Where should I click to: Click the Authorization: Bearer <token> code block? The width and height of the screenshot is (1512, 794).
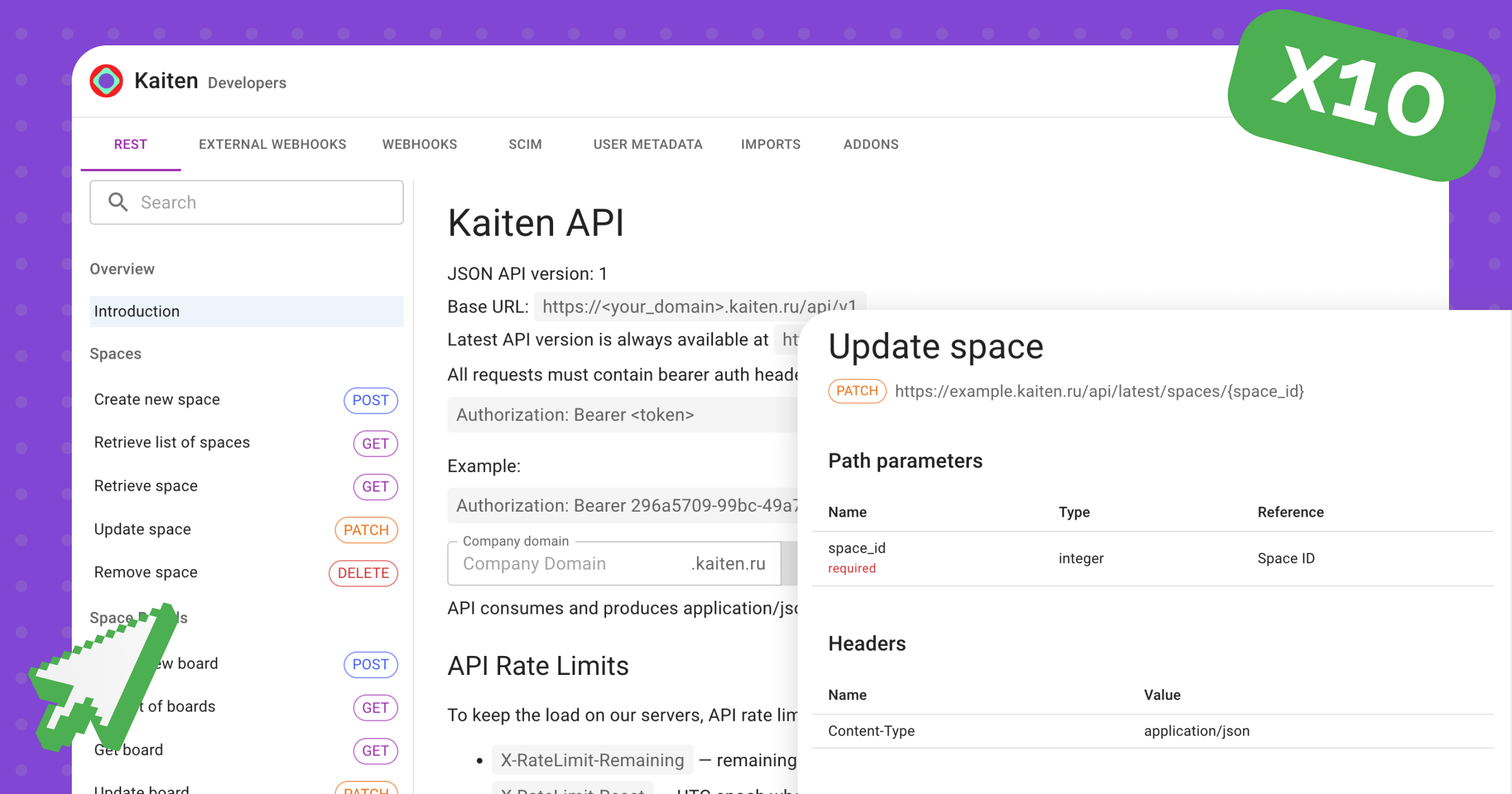click(622, 415)
